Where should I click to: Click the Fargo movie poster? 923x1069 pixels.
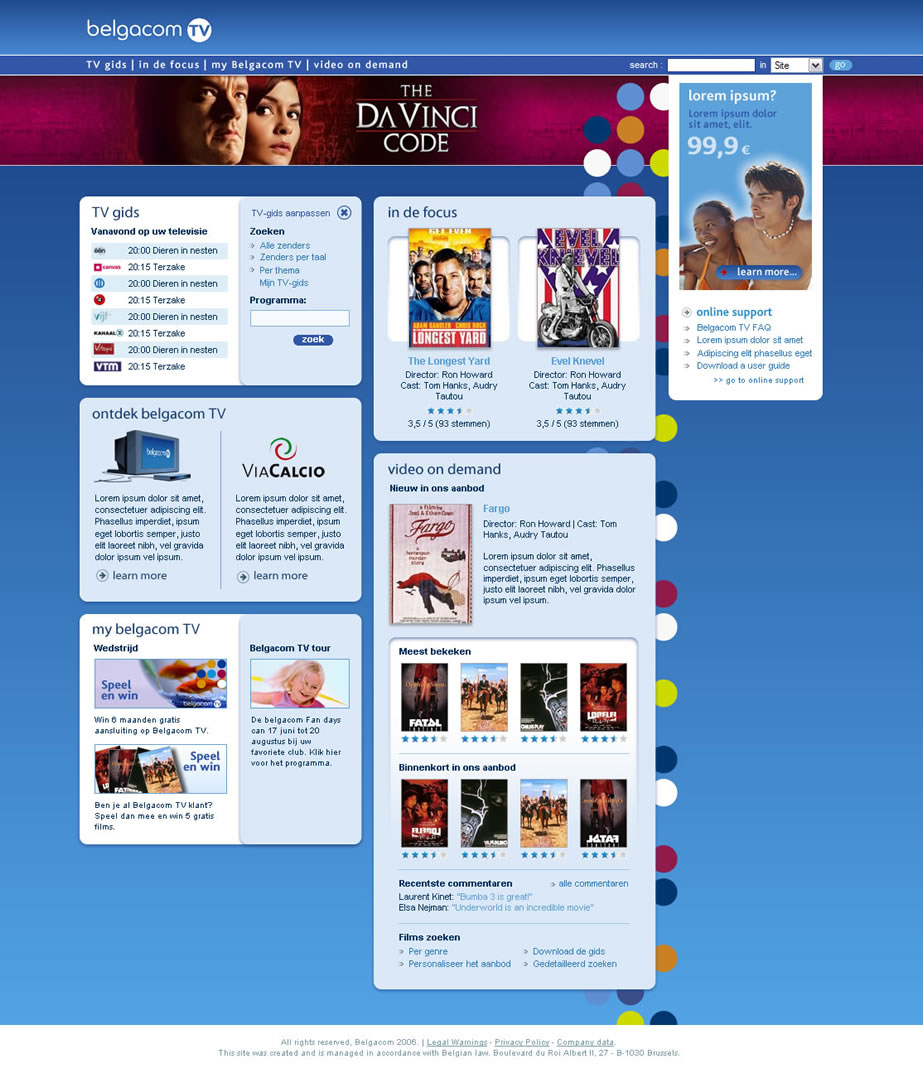[x=431, y=564]
